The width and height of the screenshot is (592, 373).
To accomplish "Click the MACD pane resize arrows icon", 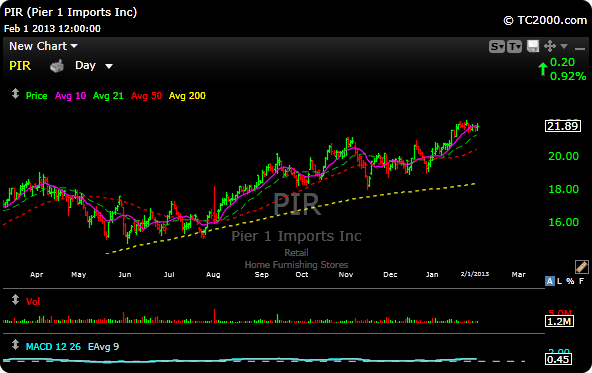I will (x=15, y=345).
